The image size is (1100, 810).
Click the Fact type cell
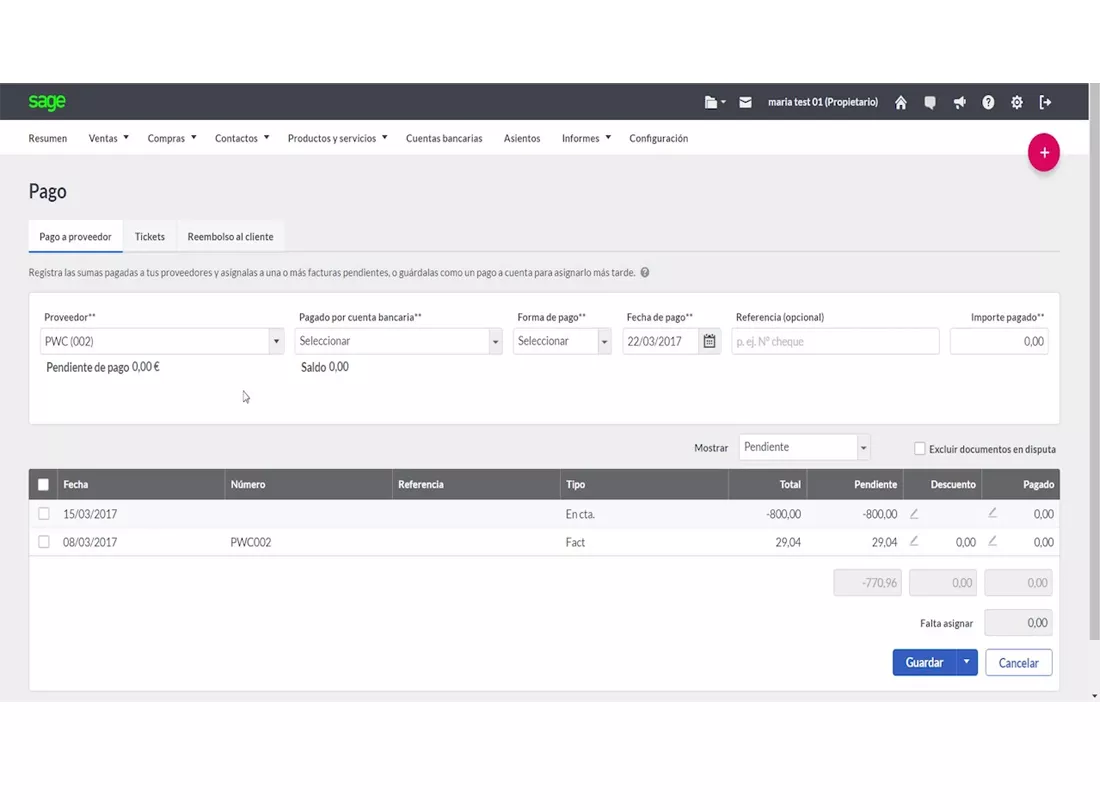(x=575, y=542)
